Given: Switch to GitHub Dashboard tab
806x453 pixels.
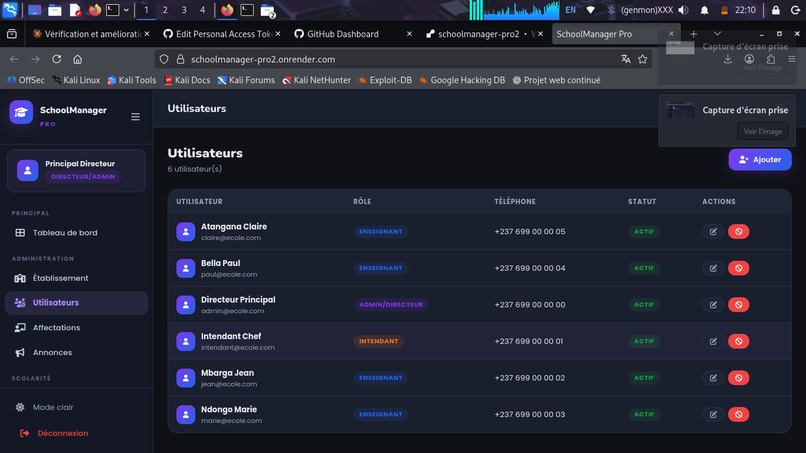Looking at the screenshot, I should point(353,34).
